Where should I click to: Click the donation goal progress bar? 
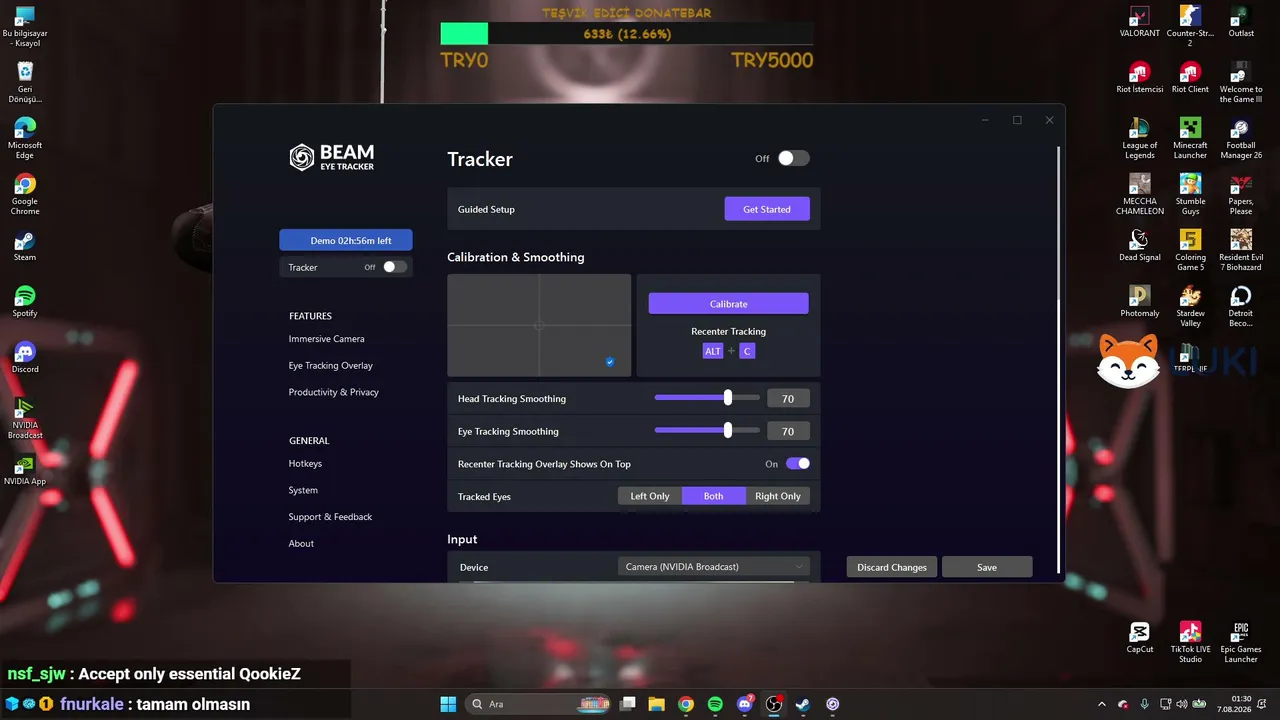(x=627, y=34)
